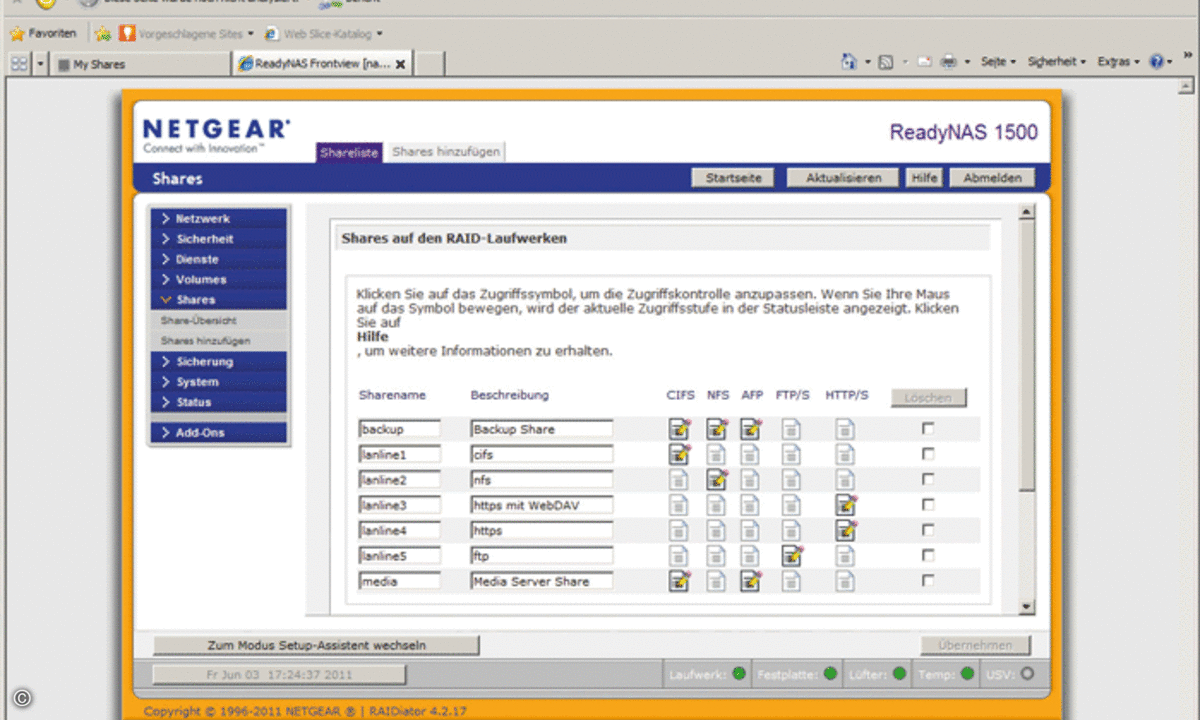
Task: Click the FTP/S access icon for backup
Action: [791, 429]
